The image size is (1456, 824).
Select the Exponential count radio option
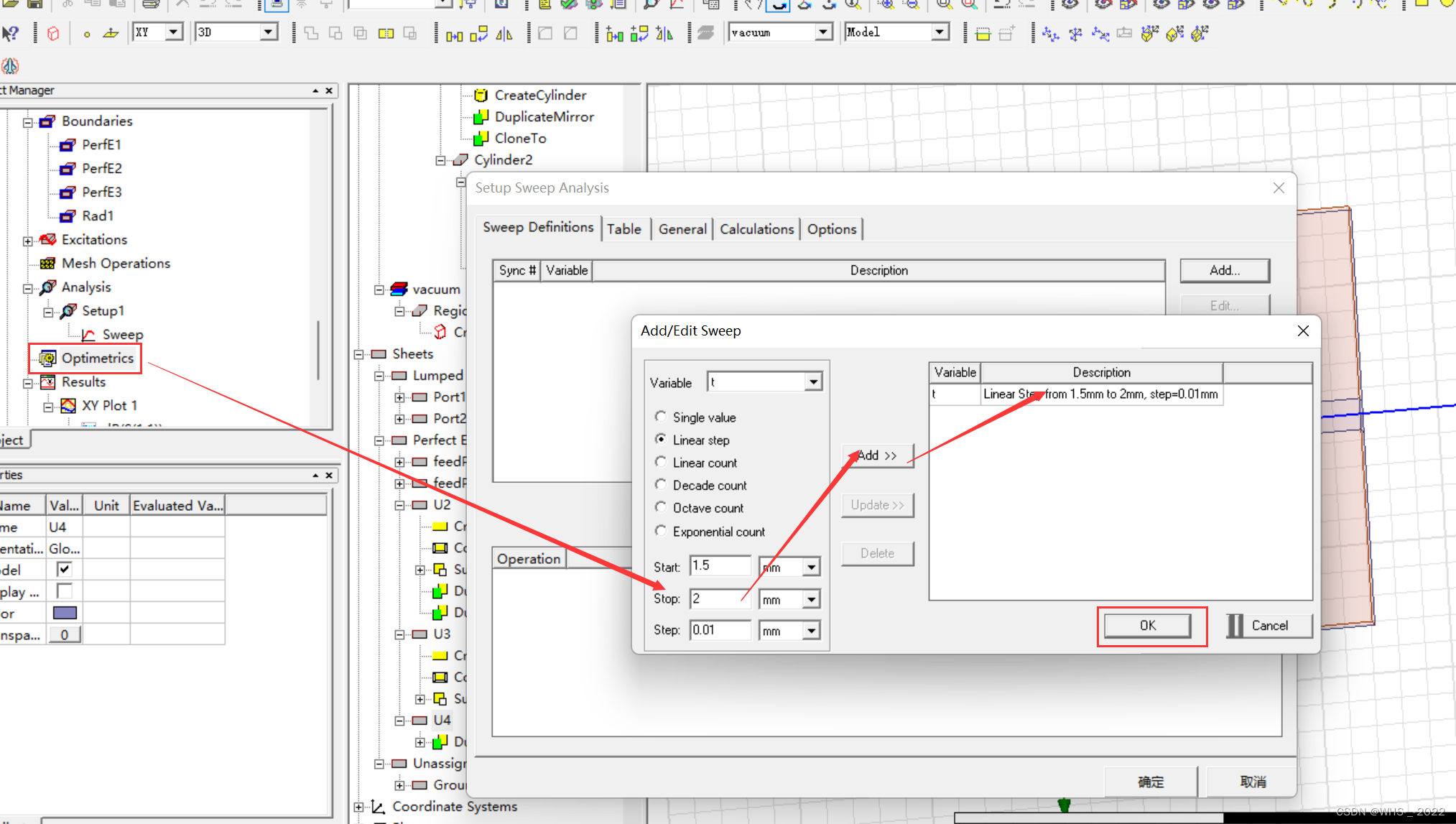point(660,531)
